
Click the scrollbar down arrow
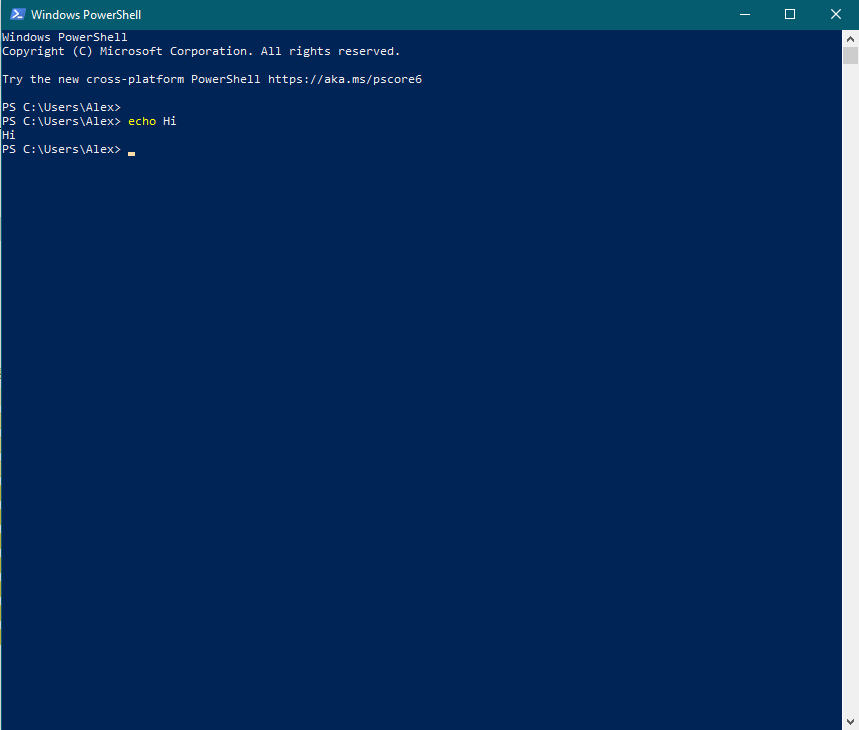point(851,721)
